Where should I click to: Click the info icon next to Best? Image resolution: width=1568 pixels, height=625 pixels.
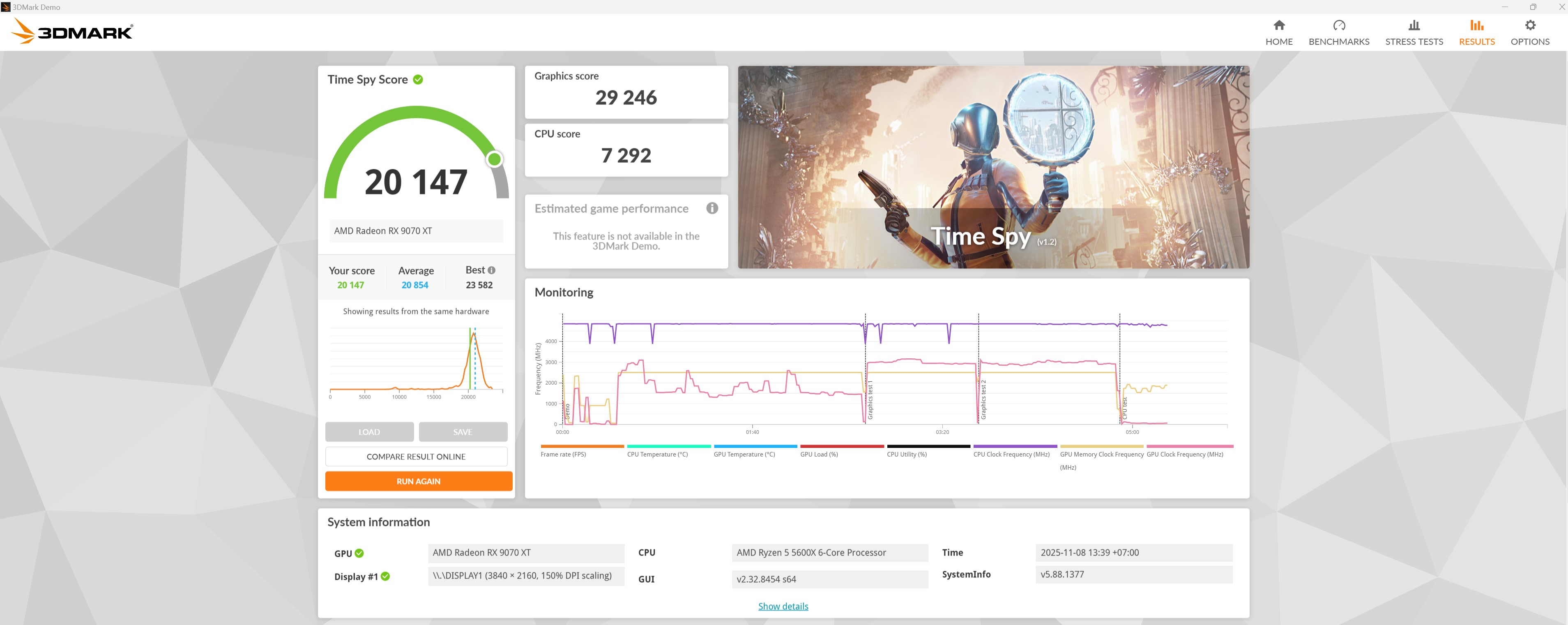491,270
